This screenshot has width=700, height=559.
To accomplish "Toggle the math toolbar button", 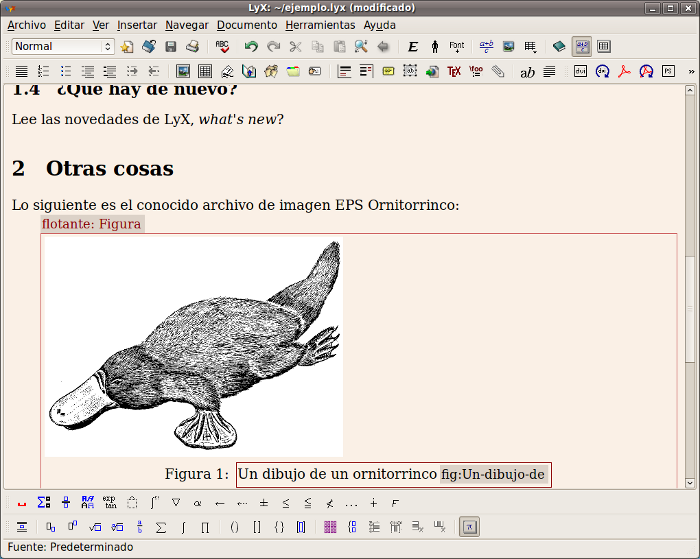I will click(582, 46).
